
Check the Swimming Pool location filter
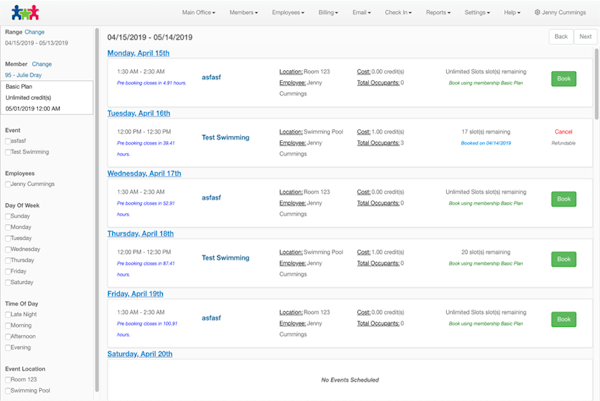[8, 391]
